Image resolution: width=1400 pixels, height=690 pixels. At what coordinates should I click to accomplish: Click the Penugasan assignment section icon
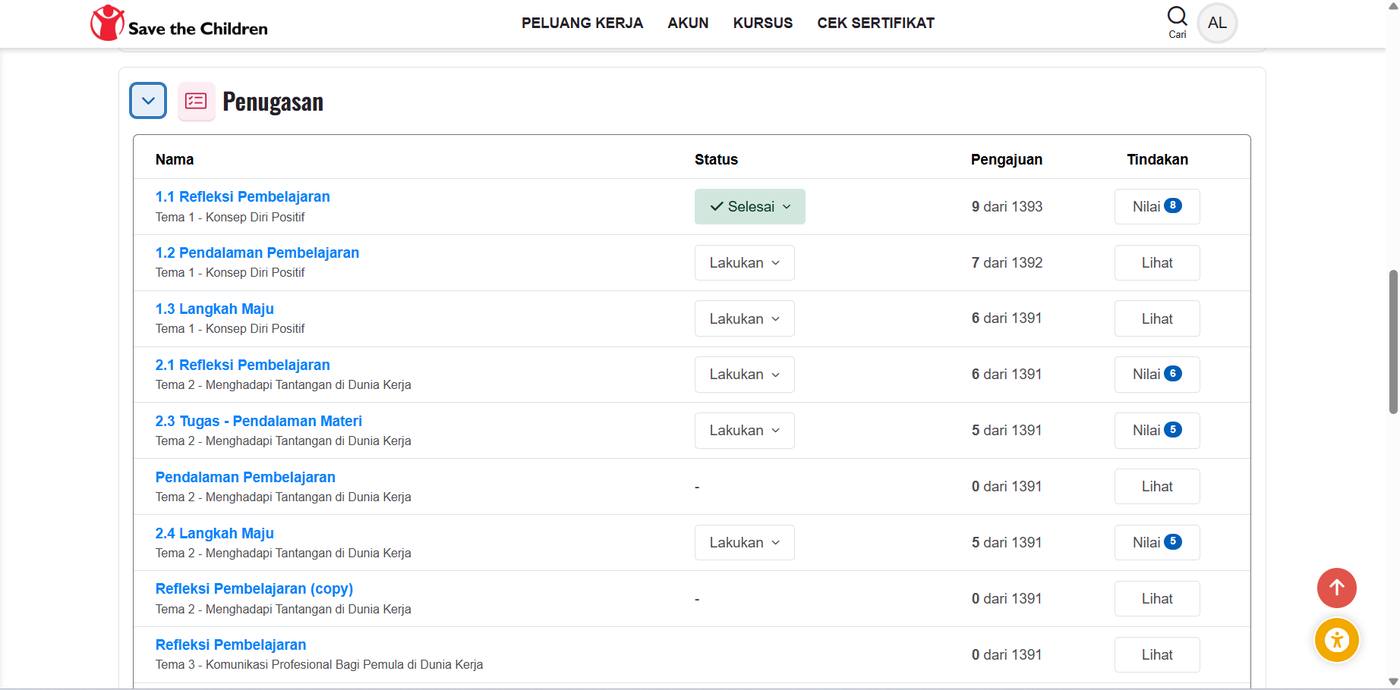[x=196, y=101]
